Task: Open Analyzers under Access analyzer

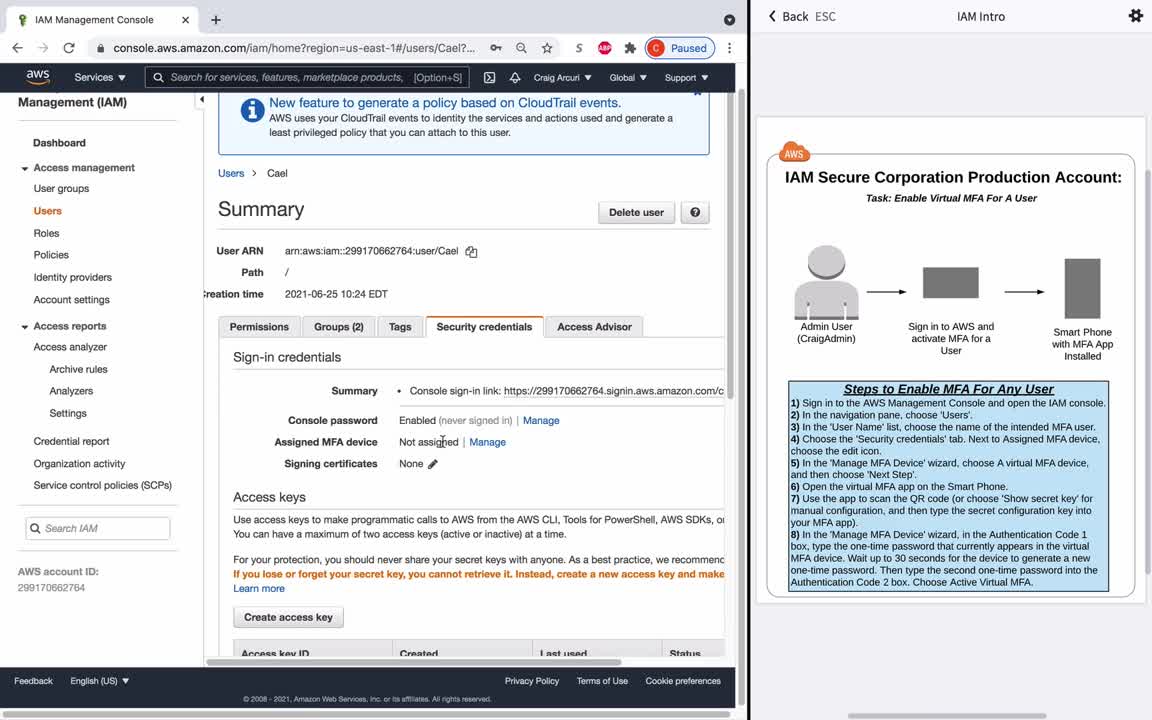Action: click(71, 391)
